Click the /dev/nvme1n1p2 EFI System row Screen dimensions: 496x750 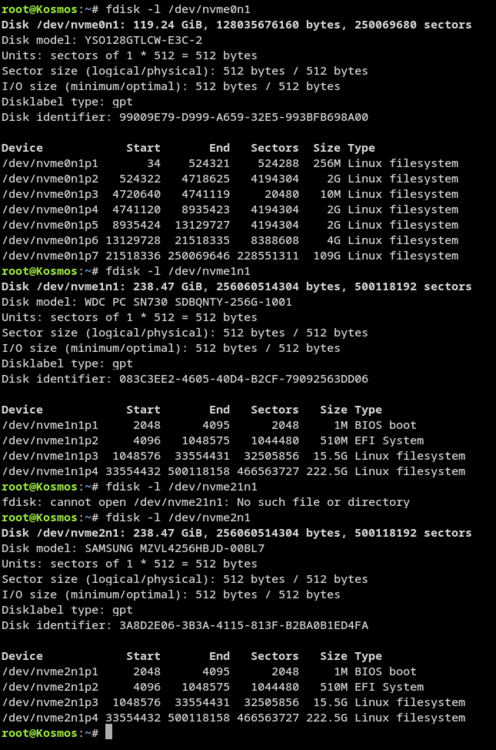pyautogui.click(x=212, y=441)
